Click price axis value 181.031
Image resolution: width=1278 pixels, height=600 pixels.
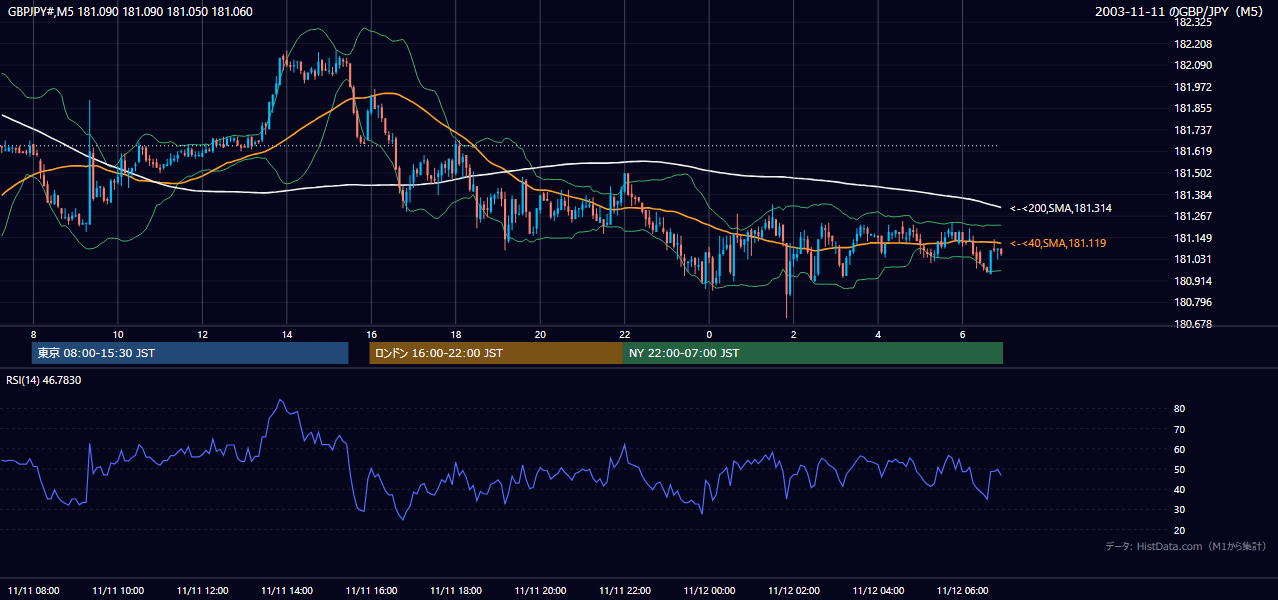coord(1193,259)
